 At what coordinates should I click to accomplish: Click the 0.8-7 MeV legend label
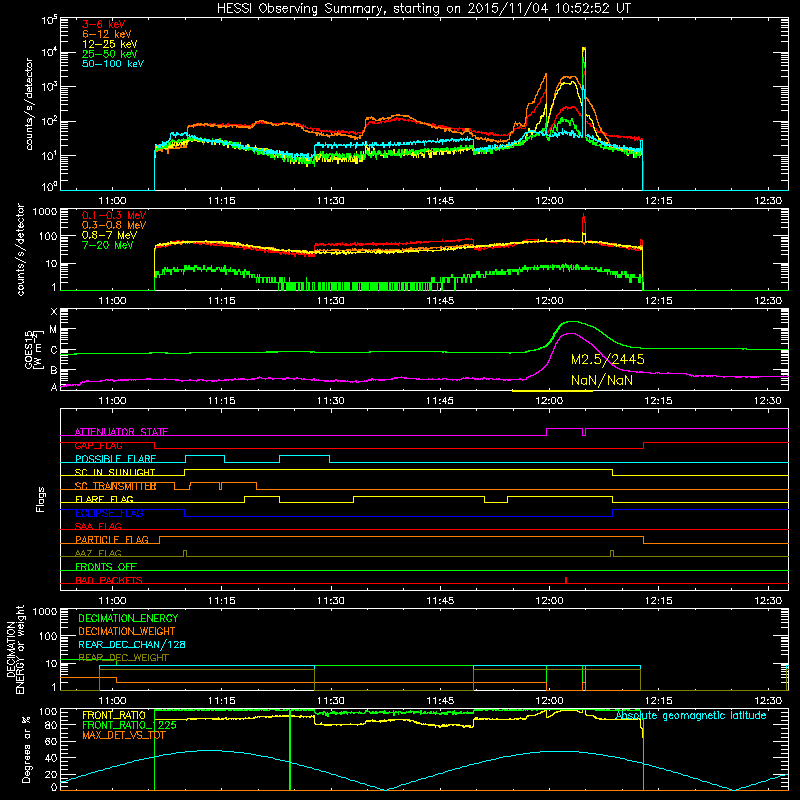coord(109,235)
